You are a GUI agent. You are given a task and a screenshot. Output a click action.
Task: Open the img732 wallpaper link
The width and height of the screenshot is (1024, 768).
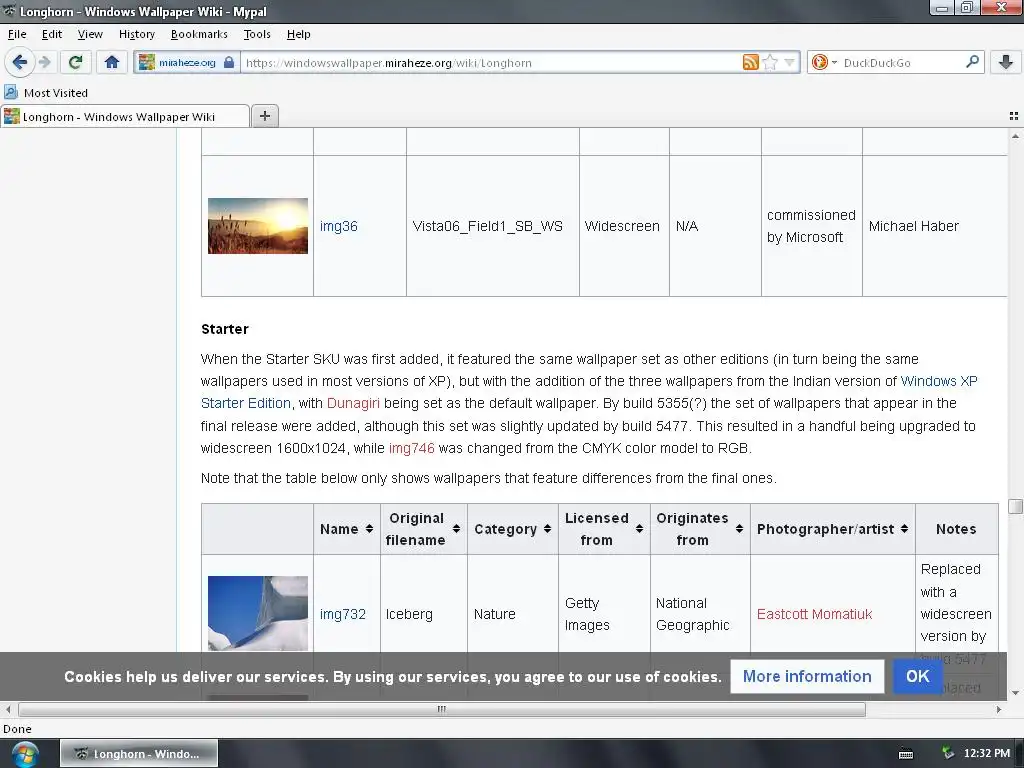(342, 614)
